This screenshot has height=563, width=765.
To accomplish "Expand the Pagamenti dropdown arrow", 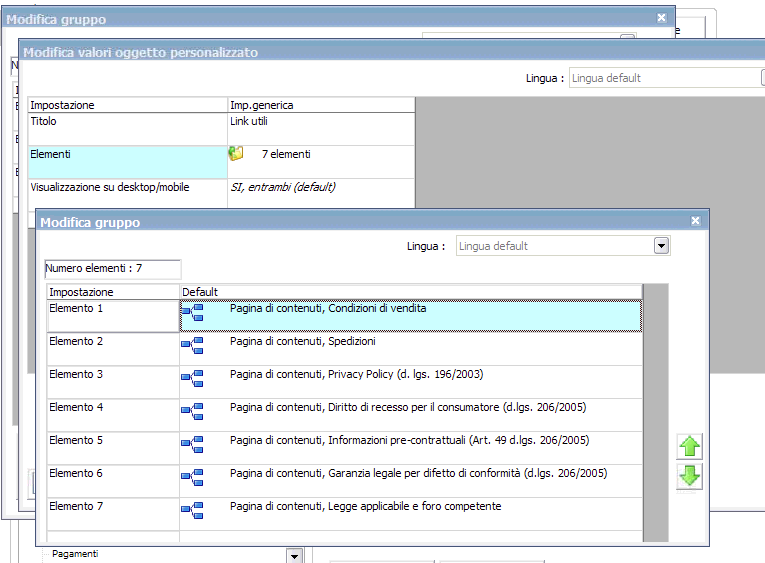I will [x=293, y=556].
